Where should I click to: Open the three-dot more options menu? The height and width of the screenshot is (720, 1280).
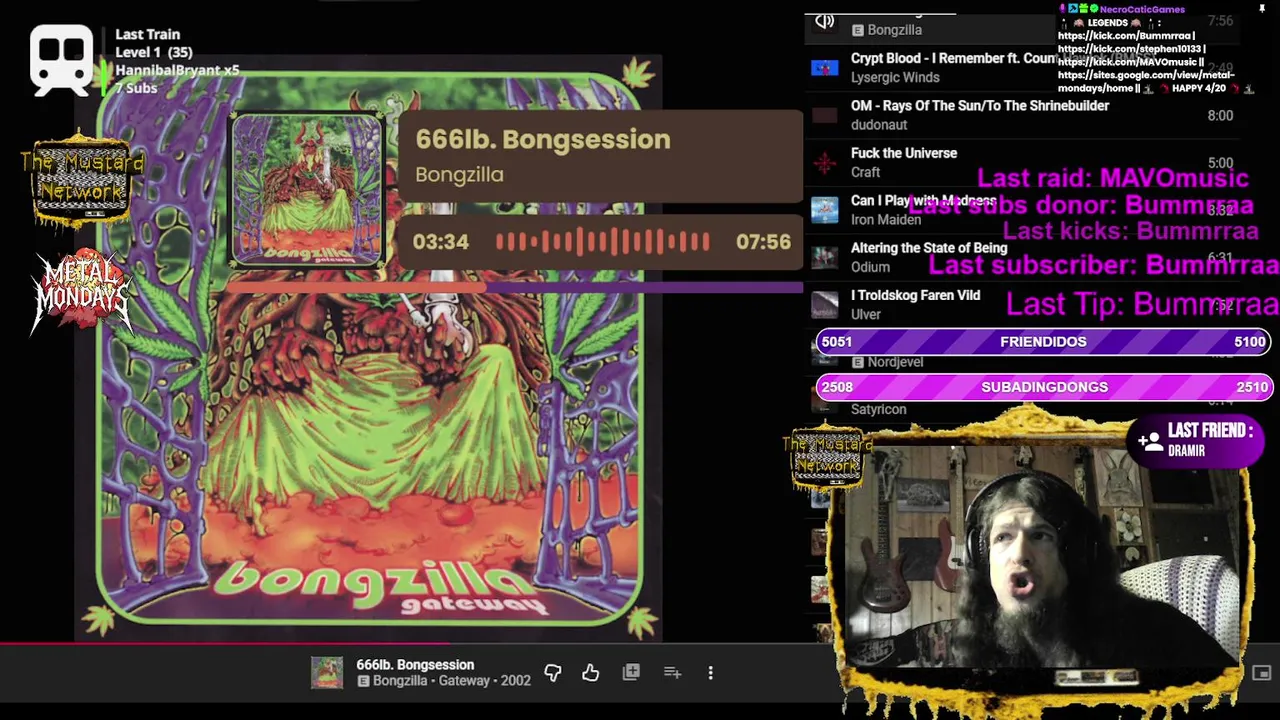pos(710,673)
